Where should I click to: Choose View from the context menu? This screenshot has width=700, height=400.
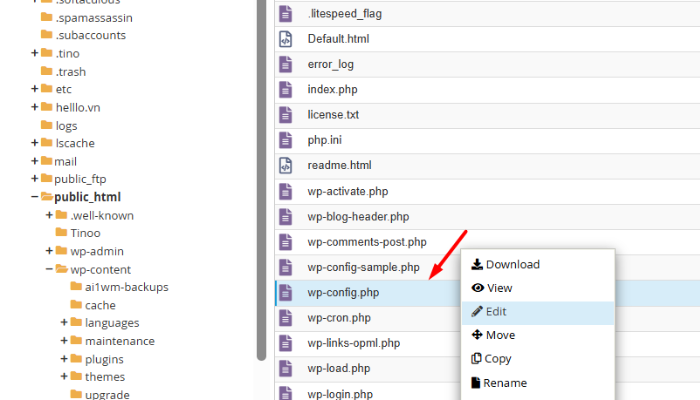click(538, 288)
